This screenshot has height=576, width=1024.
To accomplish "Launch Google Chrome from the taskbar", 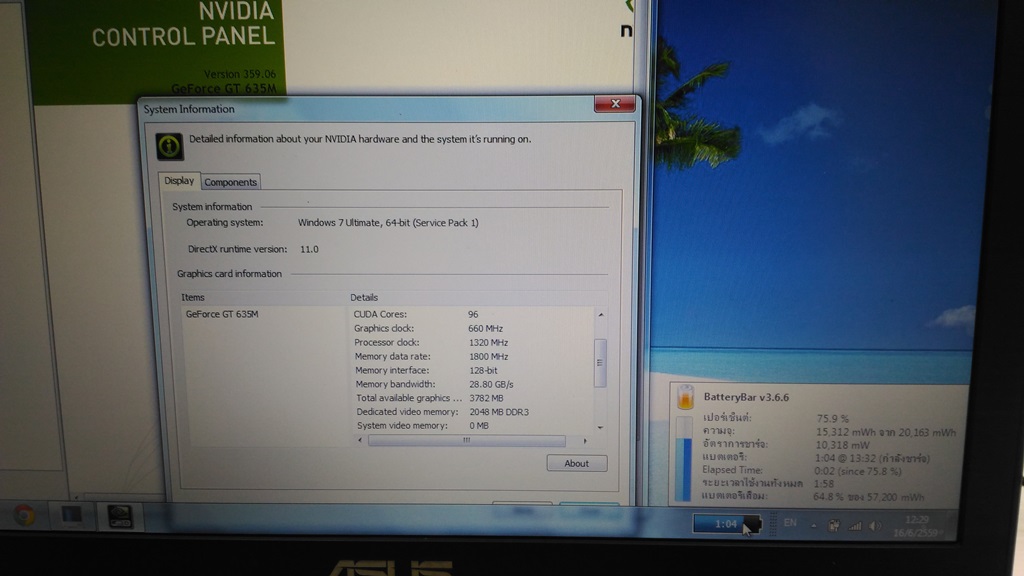I will pos(23,516).
